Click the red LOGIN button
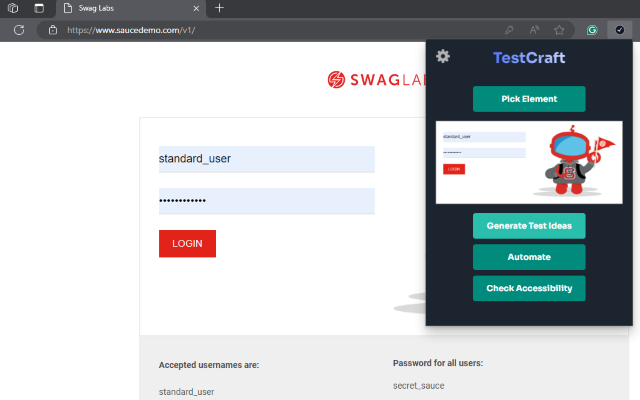The width and height of the screenshot is (640, 400). (187, 244)
